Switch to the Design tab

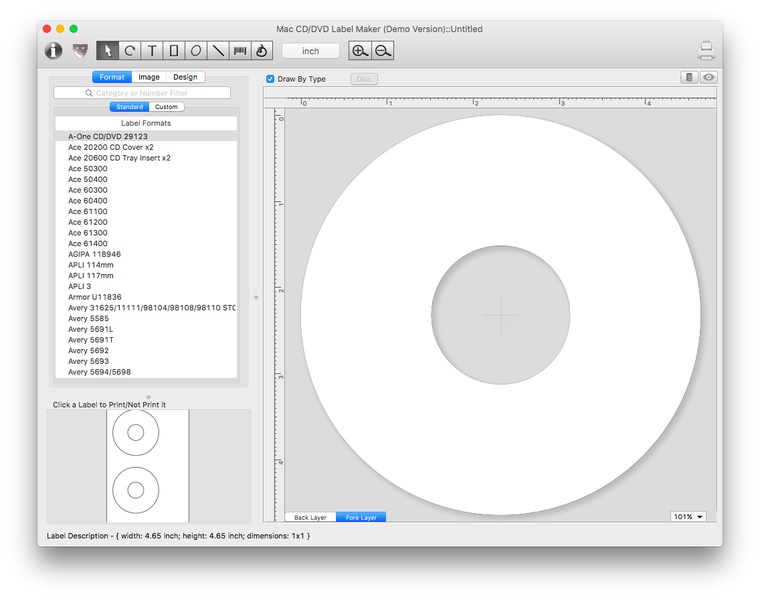185,77
